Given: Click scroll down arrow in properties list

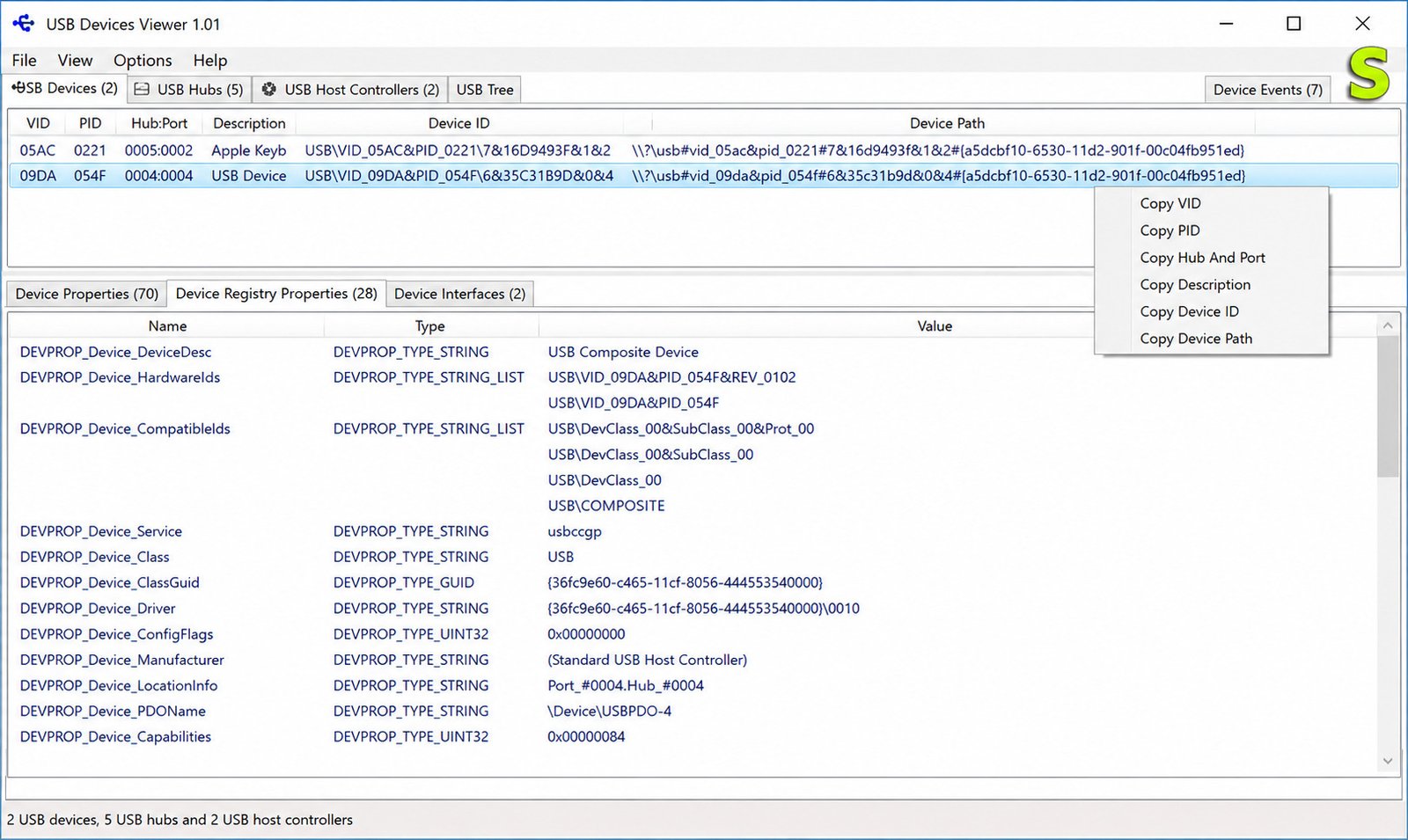Looking at the screenshot, I should click(1388, 761).
